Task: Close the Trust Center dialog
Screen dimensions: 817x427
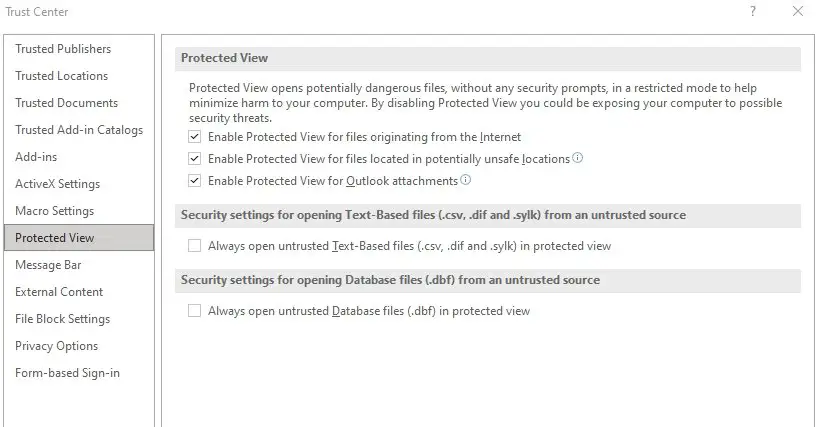Action: 798,11
